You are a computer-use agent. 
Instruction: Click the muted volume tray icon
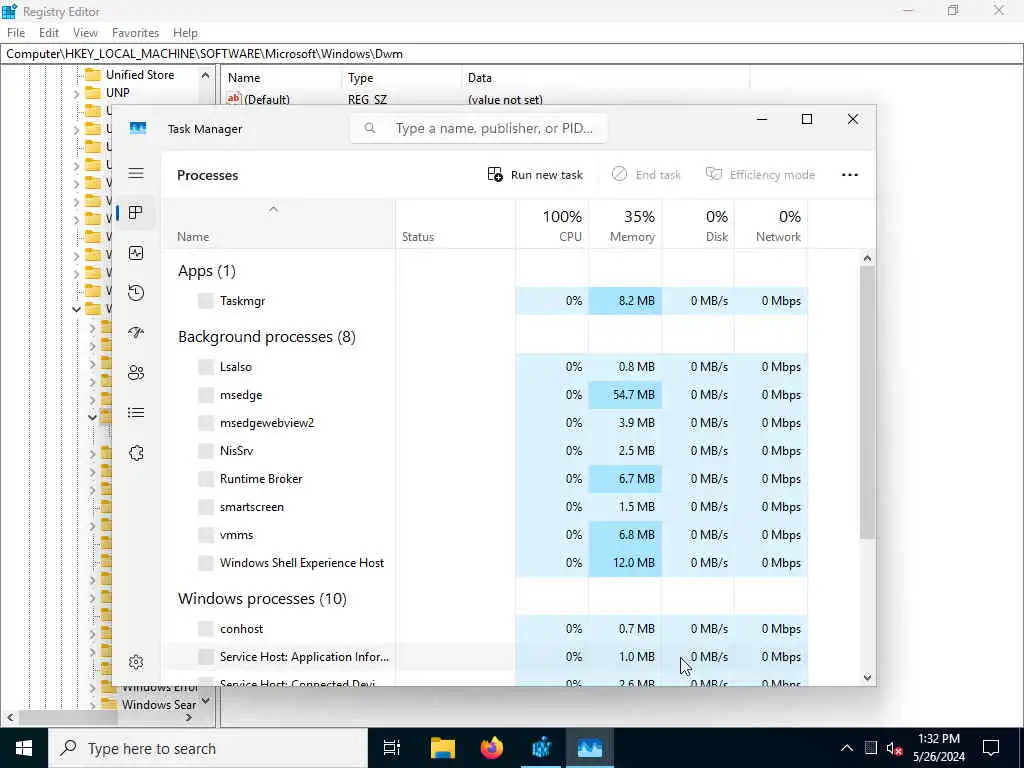tap(894, 748)
